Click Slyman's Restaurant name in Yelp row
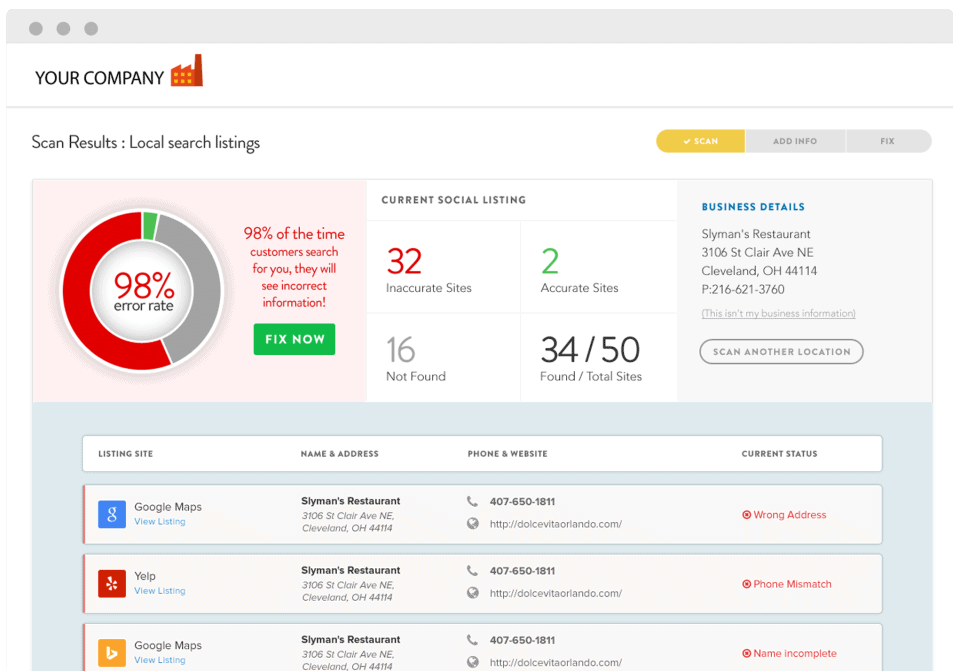Image resolution: width=960 pixels, height=671 pixels. (350, 570)
